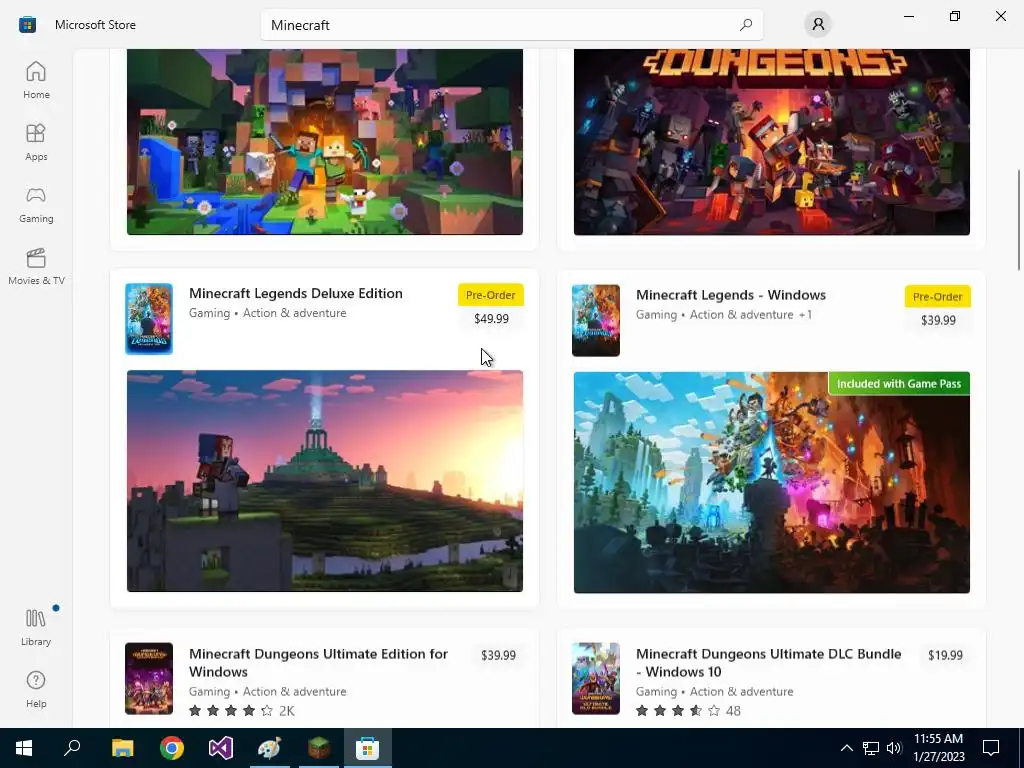1024x768 pixels.
Task: Click the taskbar clock showing 11:55 AM
Action: coord(938,748)
